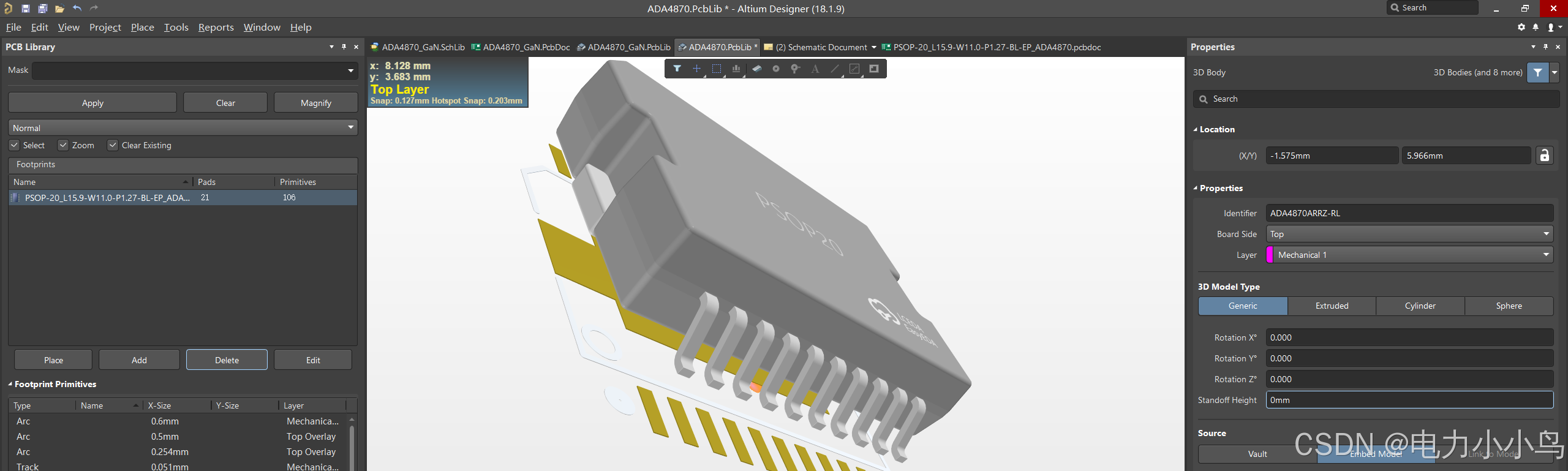Select Sphere 3D model type
Image resolution: width=1568 pixels, height=471 pixels.
[1509, 306]
